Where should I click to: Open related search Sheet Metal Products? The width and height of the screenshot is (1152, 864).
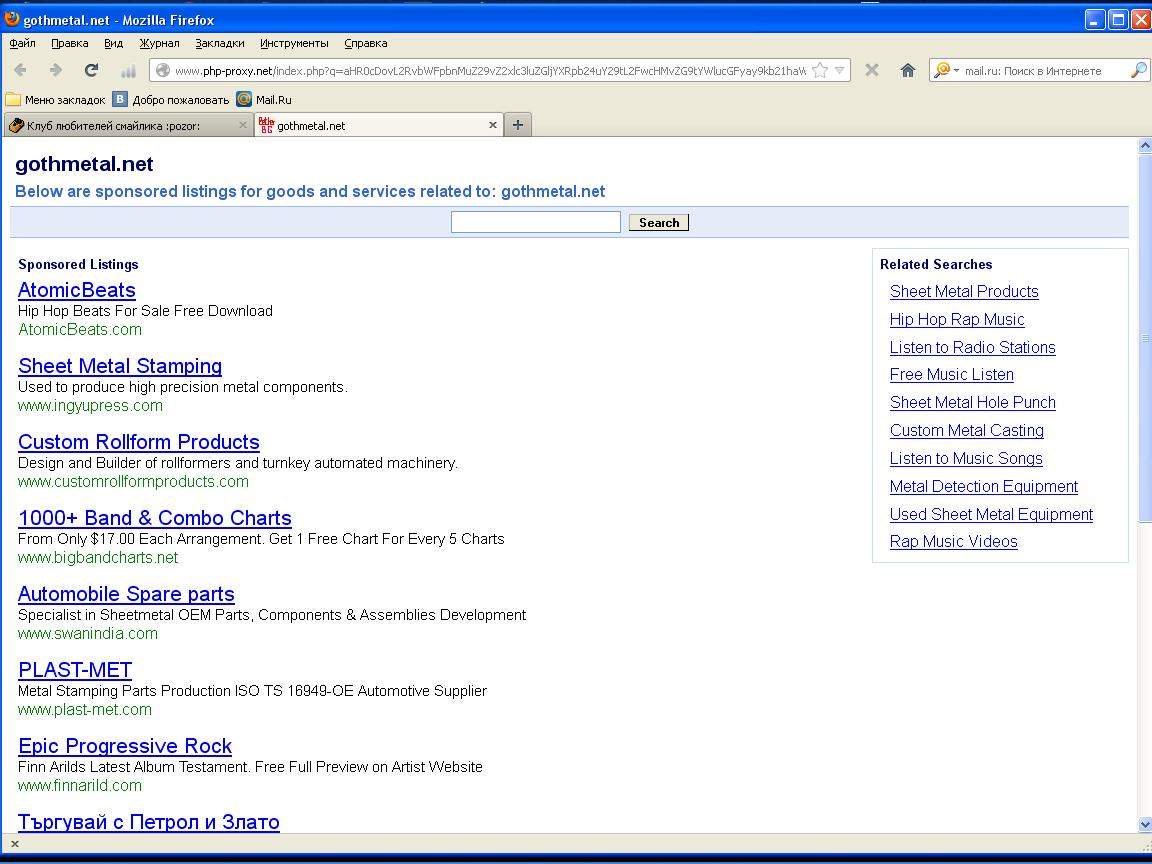click(964, 292)
